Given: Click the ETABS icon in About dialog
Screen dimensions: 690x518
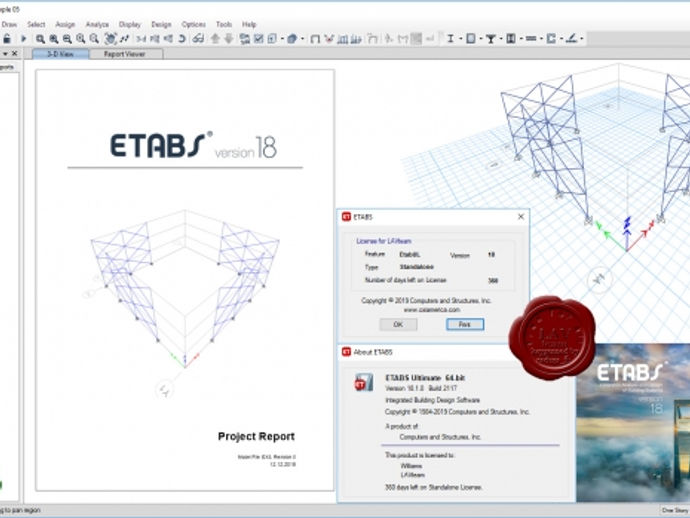Looking at the screenshot, I should 363,383.
